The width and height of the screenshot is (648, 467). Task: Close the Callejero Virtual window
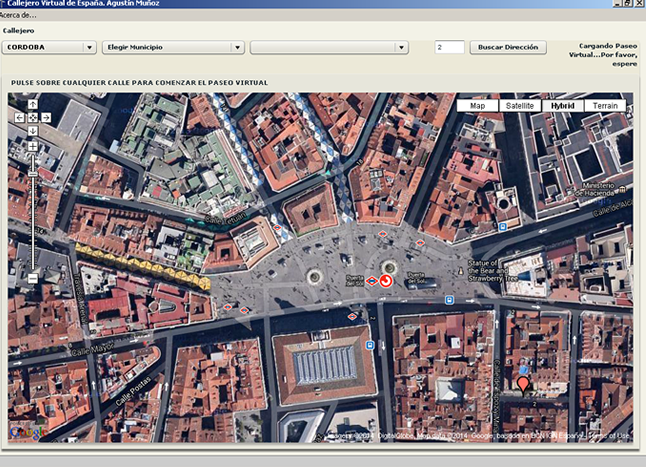639,3
